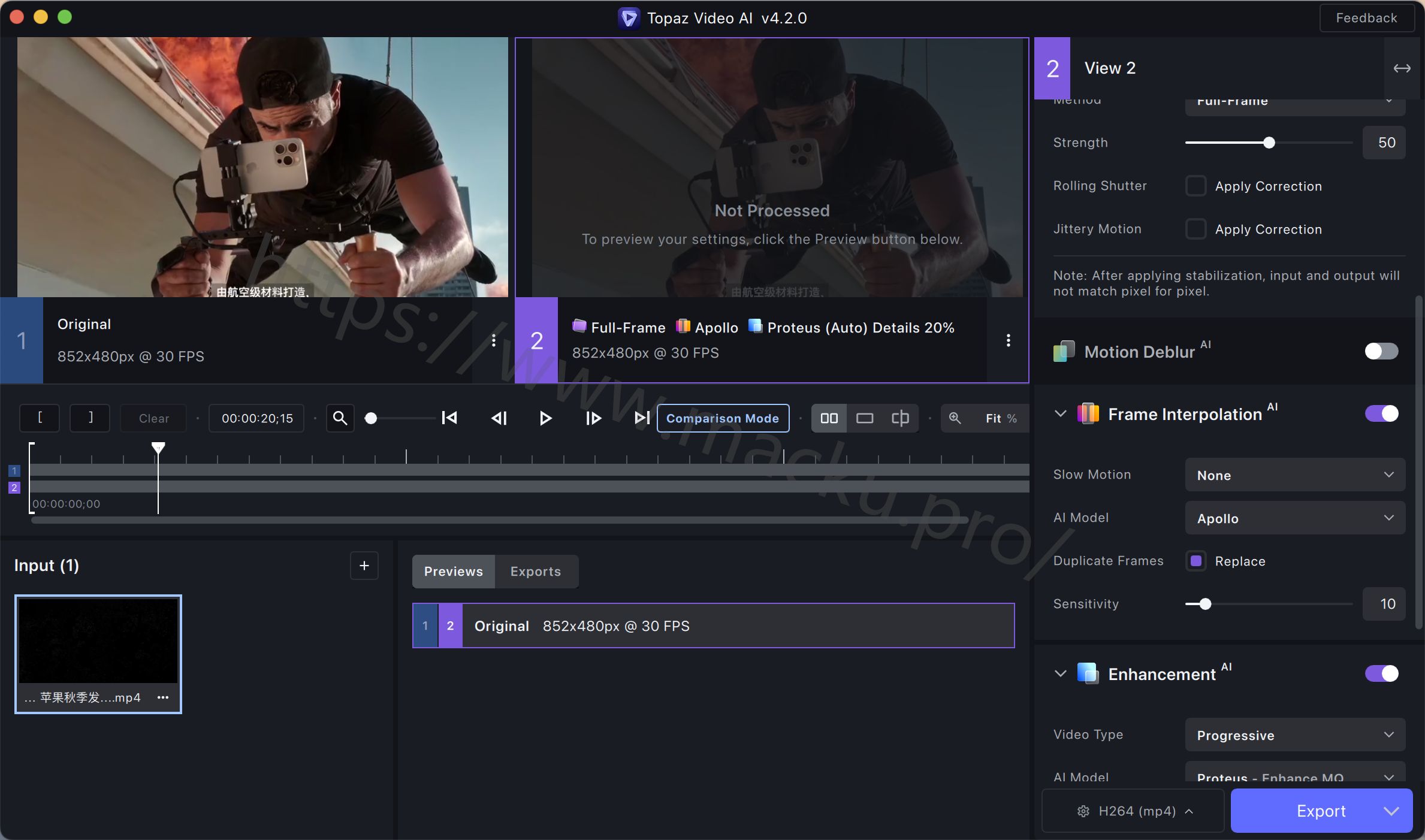Select the single view layout
The height and width of the screenshot is (840, 1425).
pos(864,418)
